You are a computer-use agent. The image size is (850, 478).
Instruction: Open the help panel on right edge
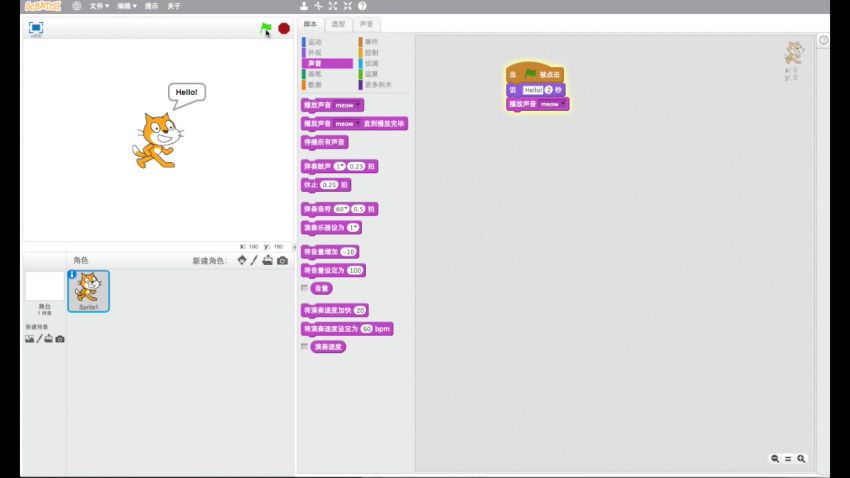coord(823,40)
